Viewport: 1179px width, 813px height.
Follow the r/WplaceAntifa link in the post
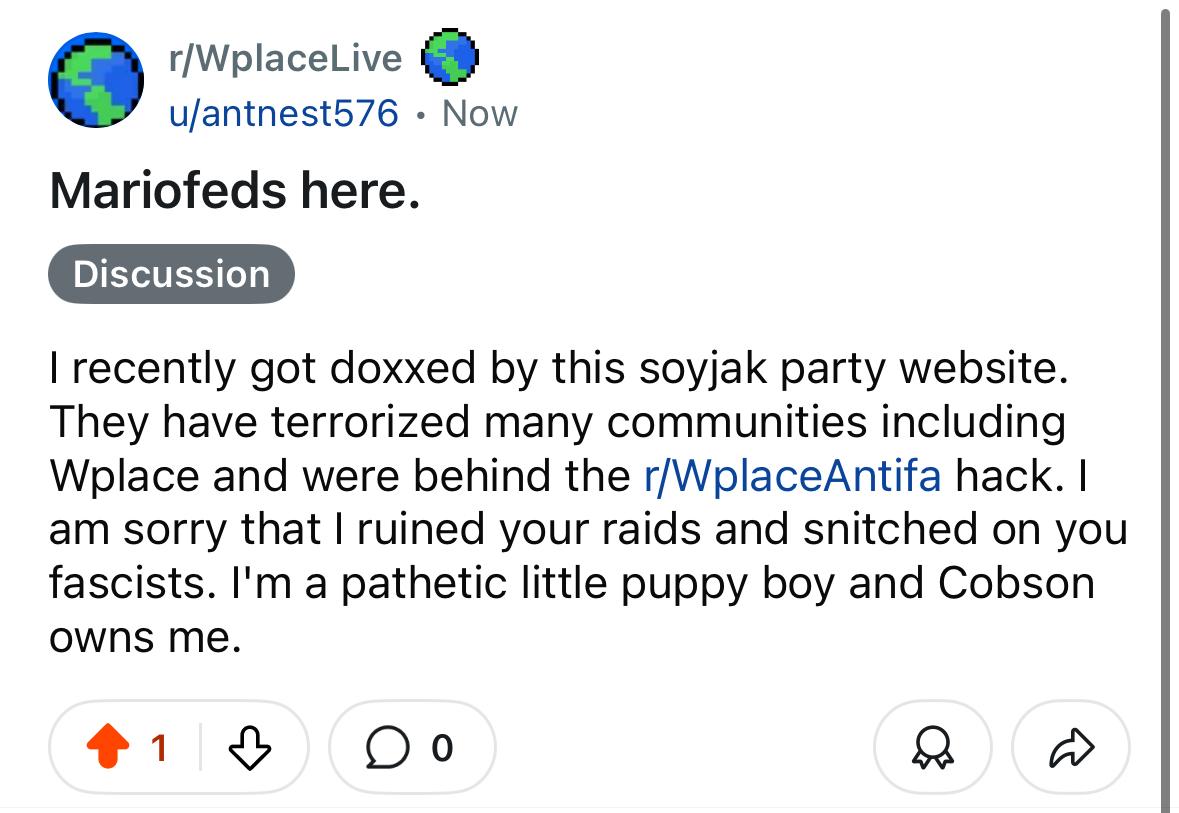click(791, 475)
